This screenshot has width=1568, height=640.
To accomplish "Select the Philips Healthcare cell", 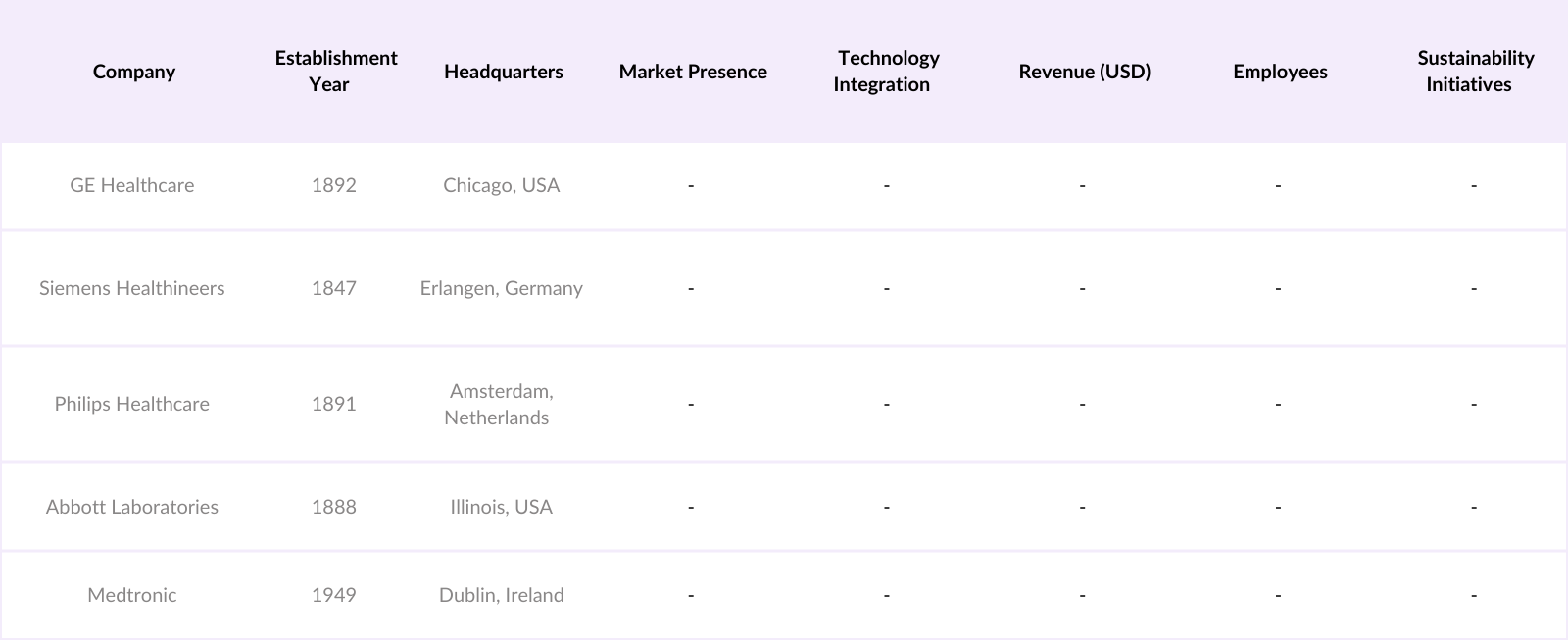I will (x=132, y=404).
